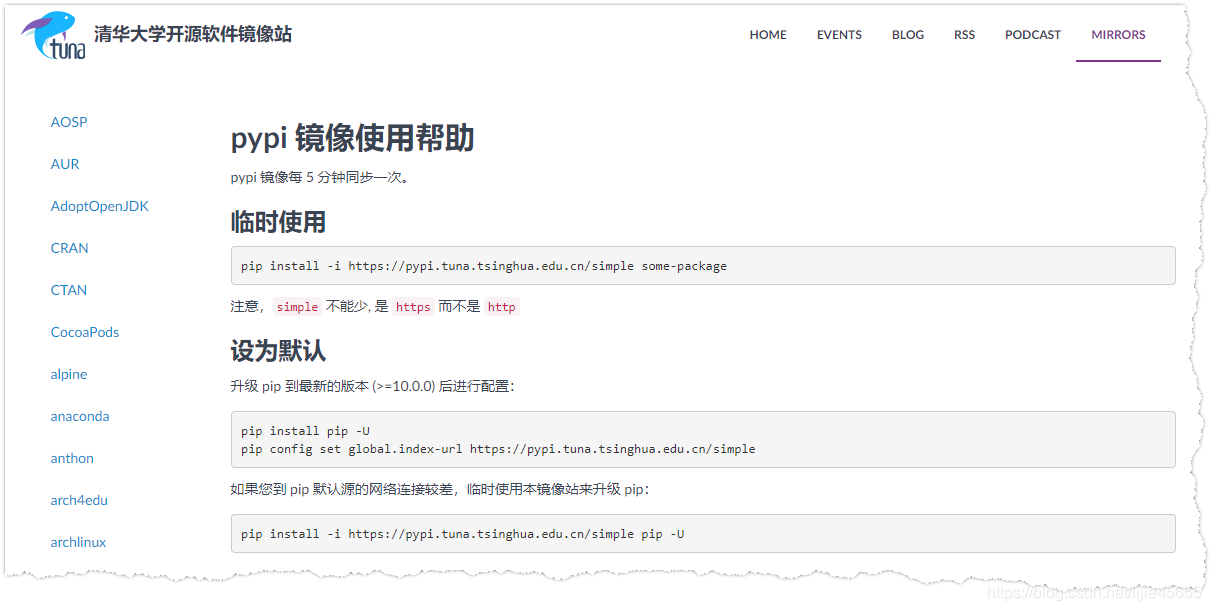Open the RSS menu item
The image size is (1211, 611).
click(x=964, y=35)
